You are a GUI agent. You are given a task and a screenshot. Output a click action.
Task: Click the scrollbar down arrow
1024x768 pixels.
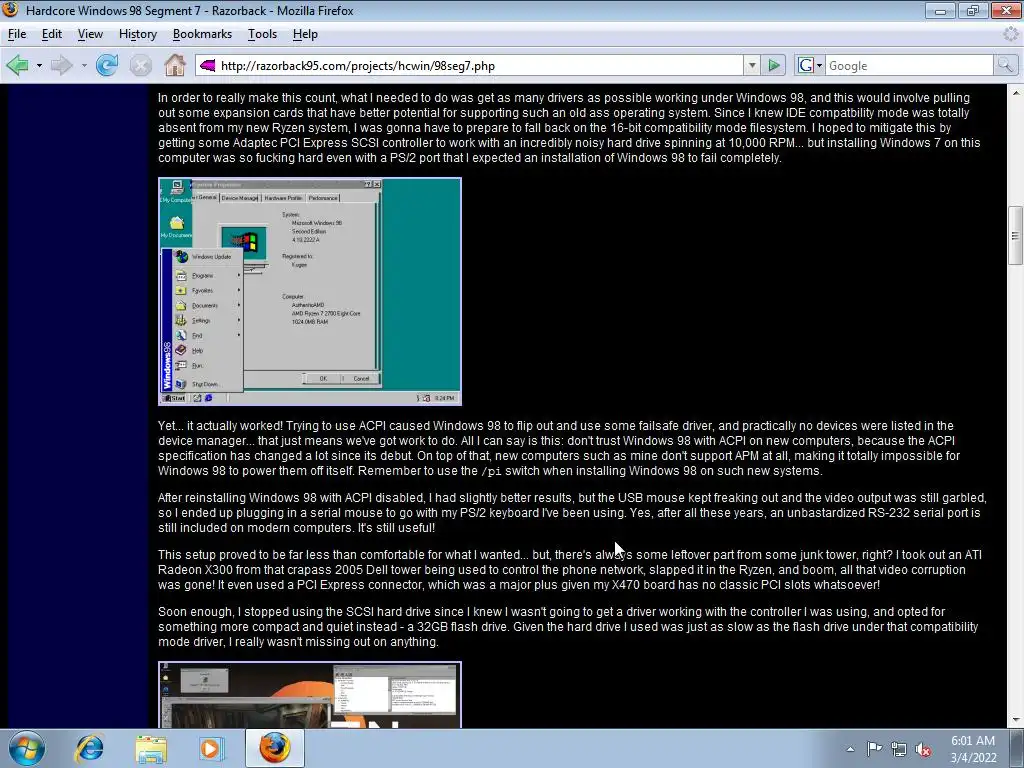[x=1015, y=720]
